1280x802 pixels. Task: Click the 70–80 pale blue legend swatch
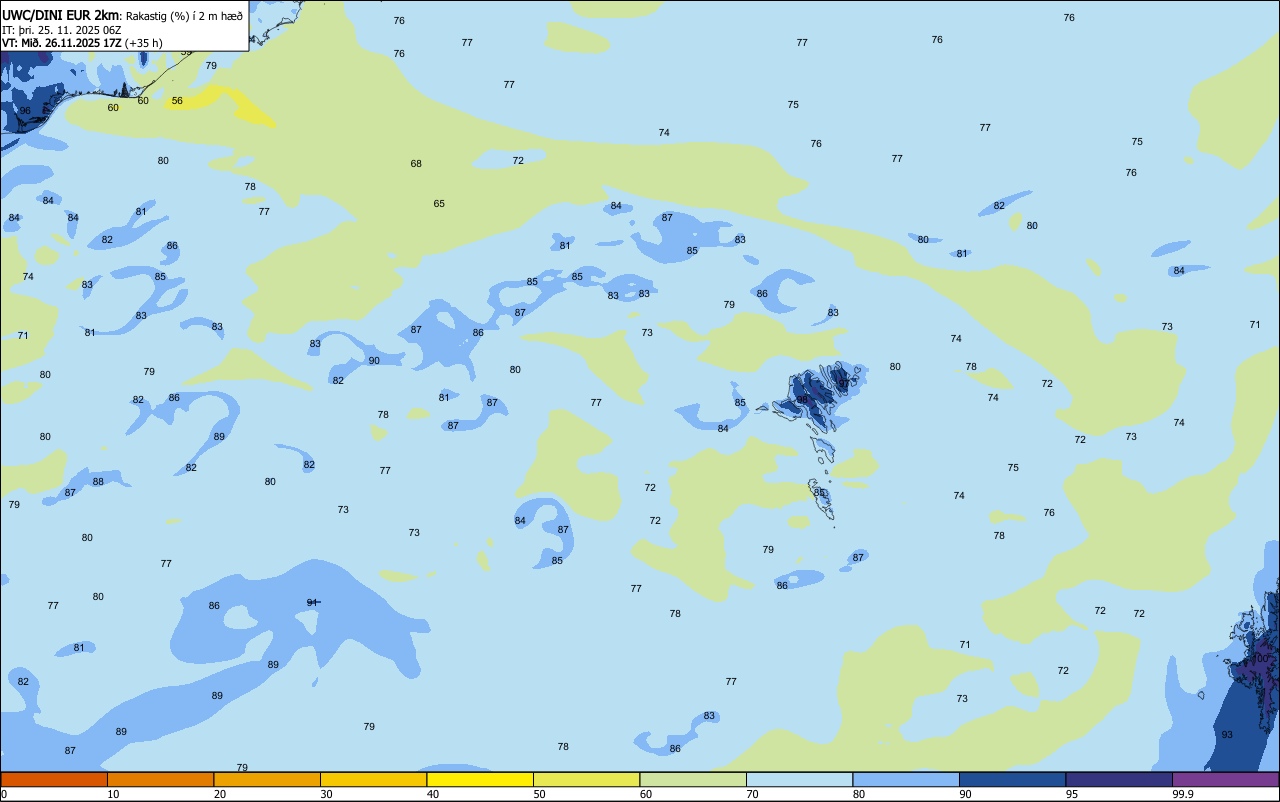(799, 779)
